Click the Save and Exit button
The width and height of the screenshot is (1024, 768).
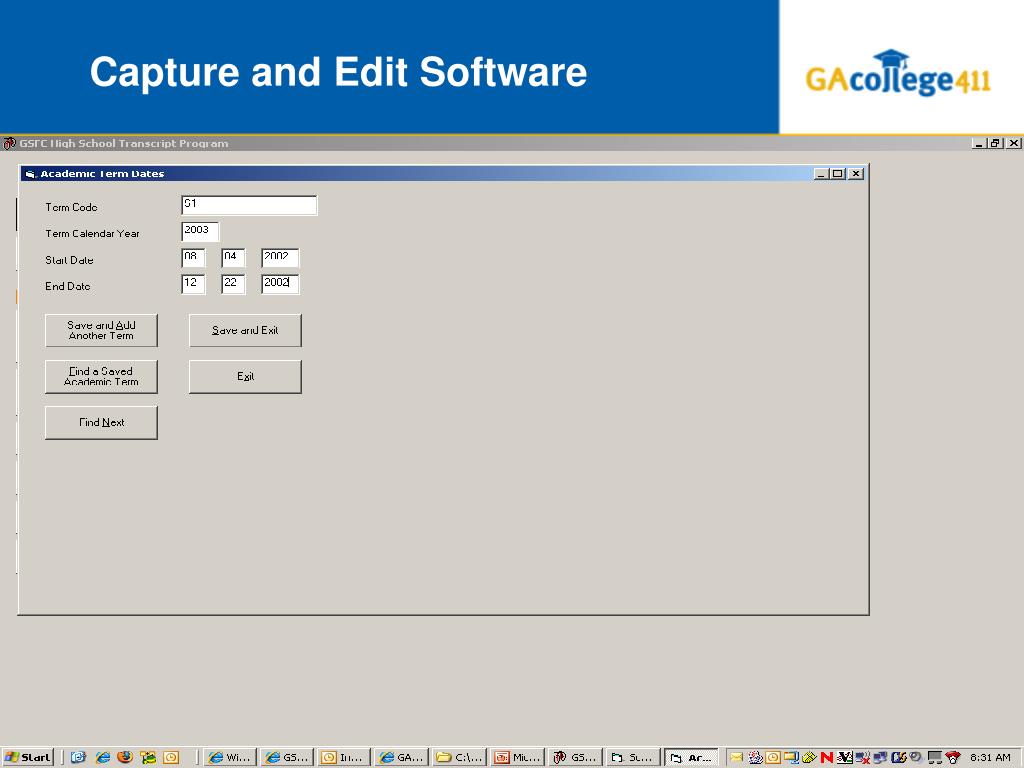(x=246, y=330)
